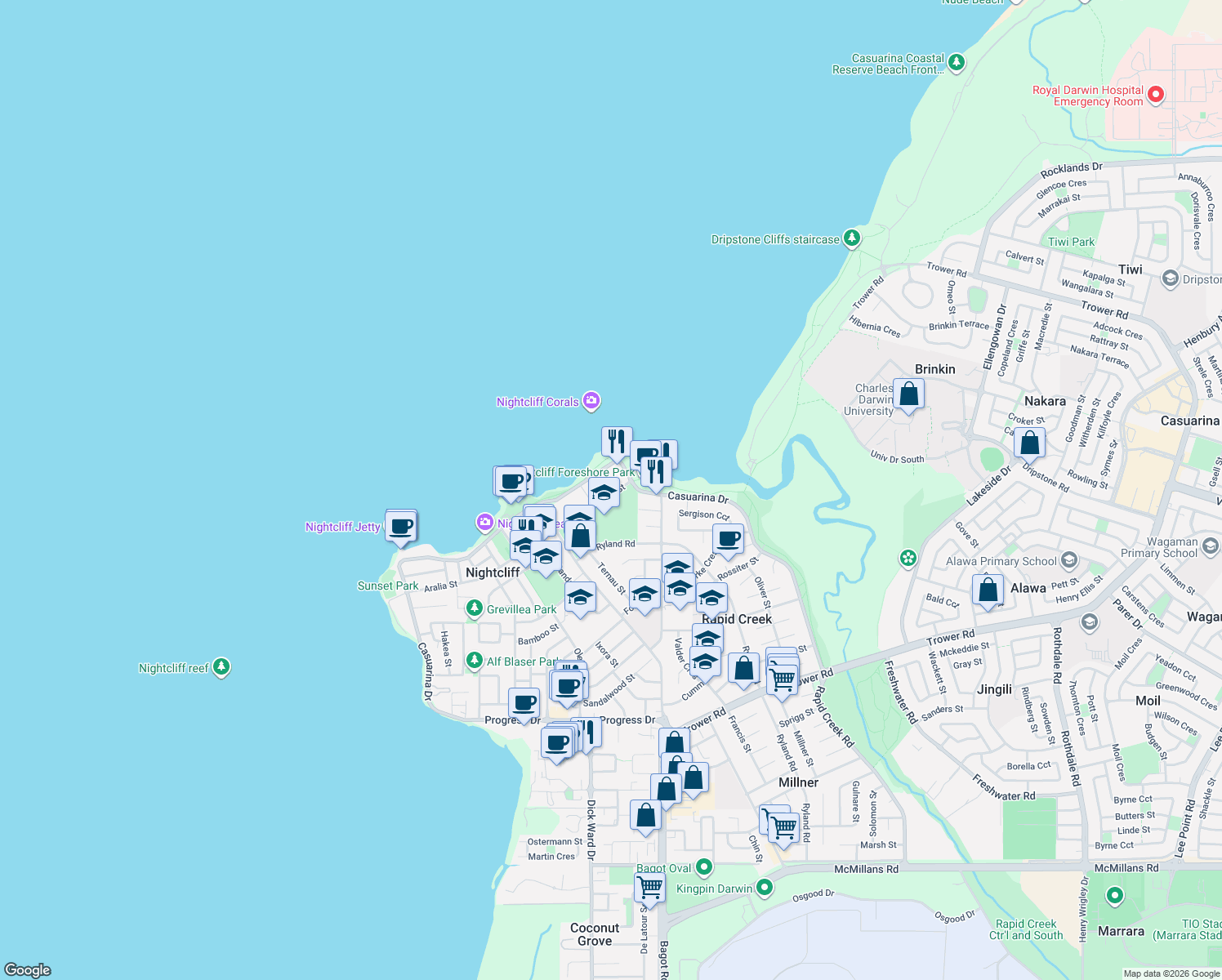Click the shopping bag marker below Ostermann-side Bagot Rd

645,817
